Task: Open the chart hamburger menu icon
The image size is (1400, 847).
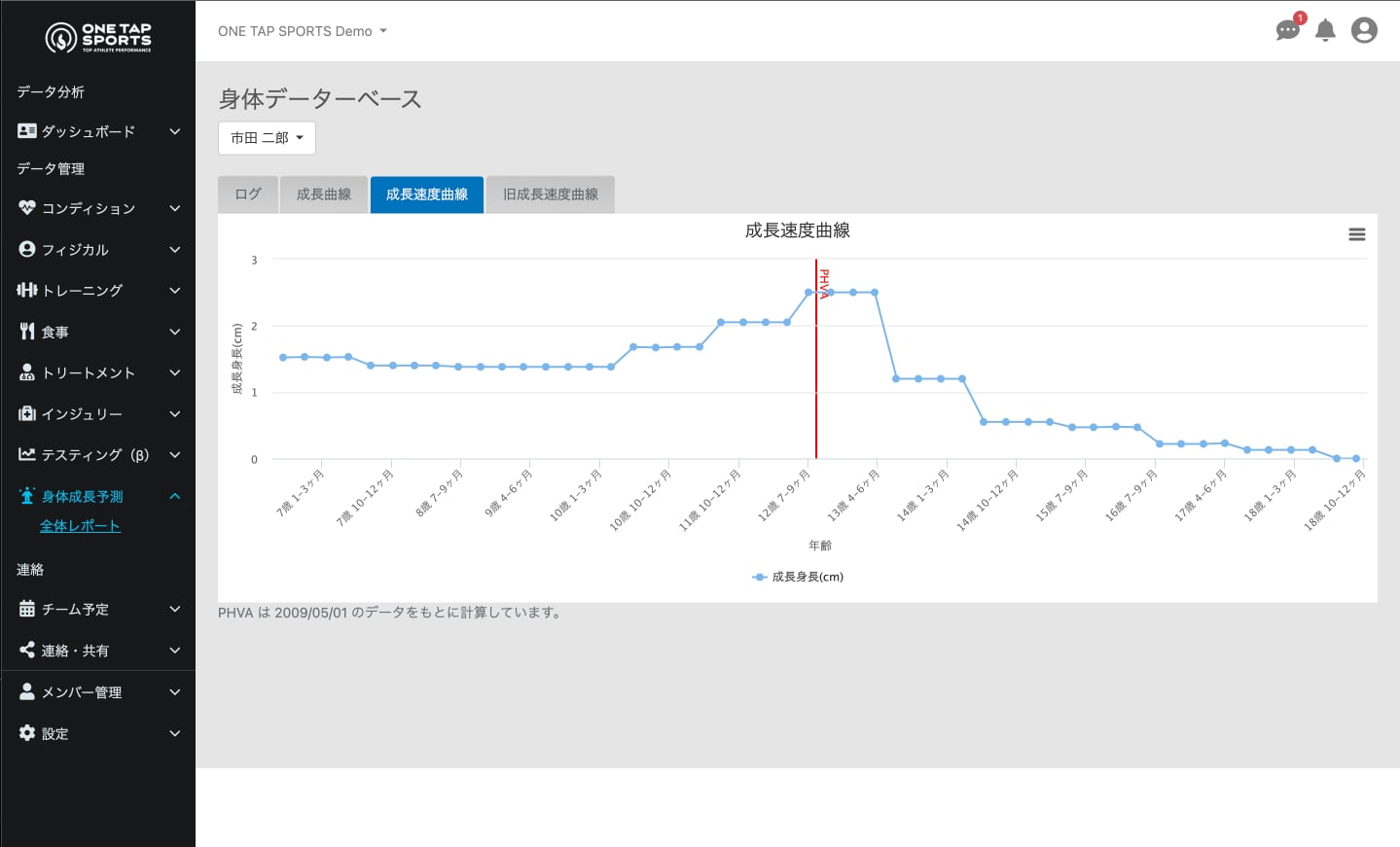Action: pos(1356,234)
